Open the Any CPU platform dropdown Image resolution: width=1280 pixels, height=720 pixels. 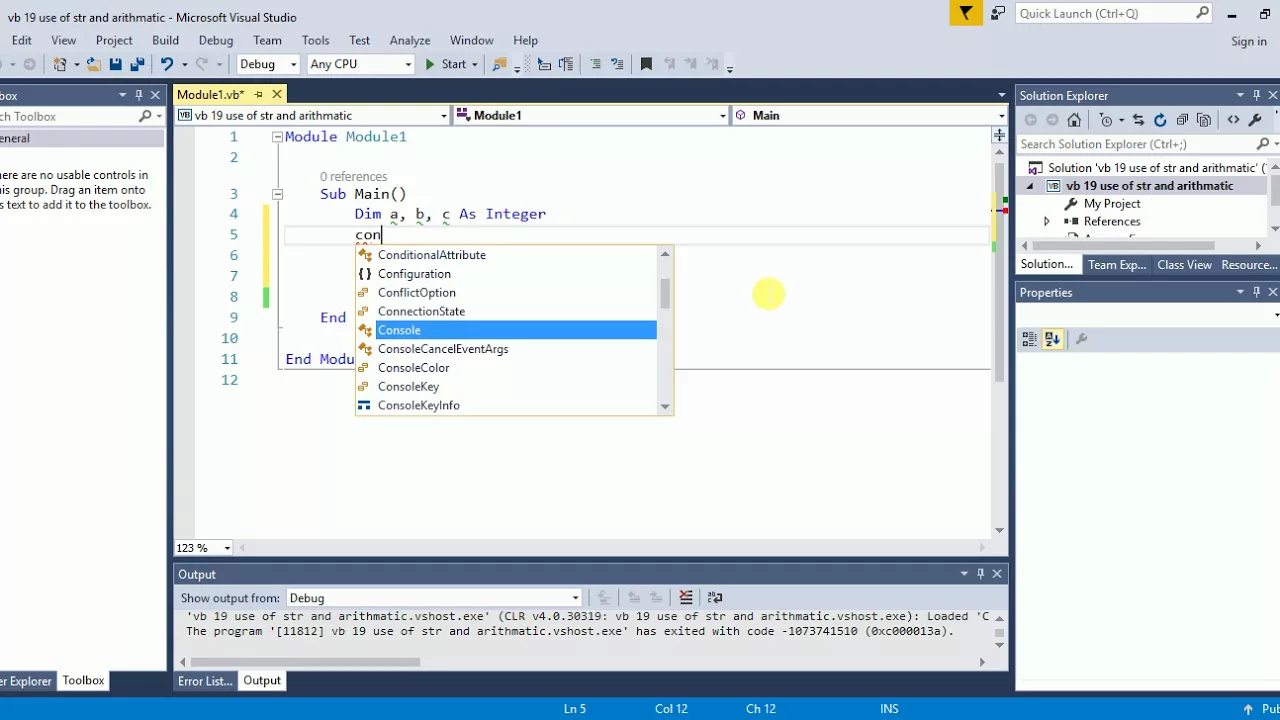(x=360, y=64)
